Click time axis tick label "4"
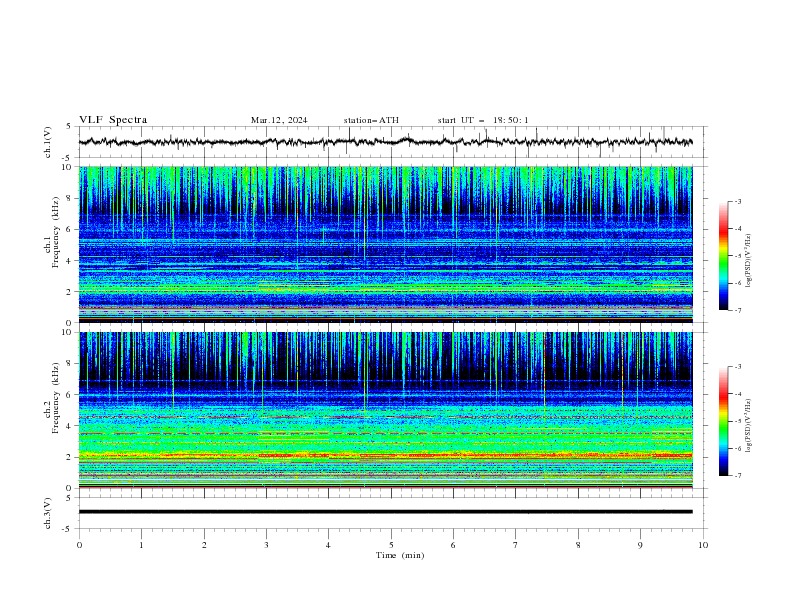792x612 pixels. (x=328, y=545)
